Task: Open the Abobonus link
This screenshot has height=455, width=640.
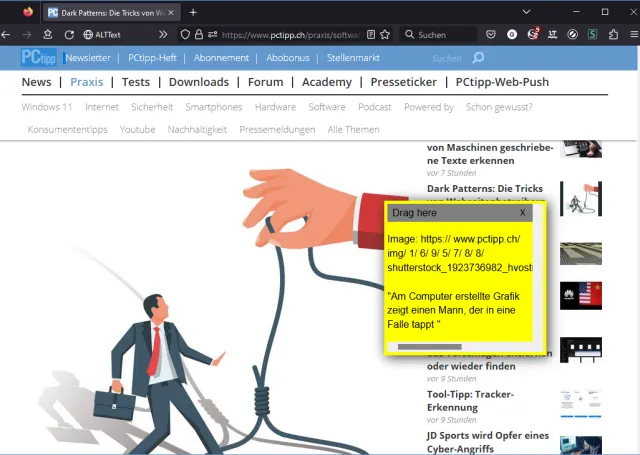Action: (288, 58)
